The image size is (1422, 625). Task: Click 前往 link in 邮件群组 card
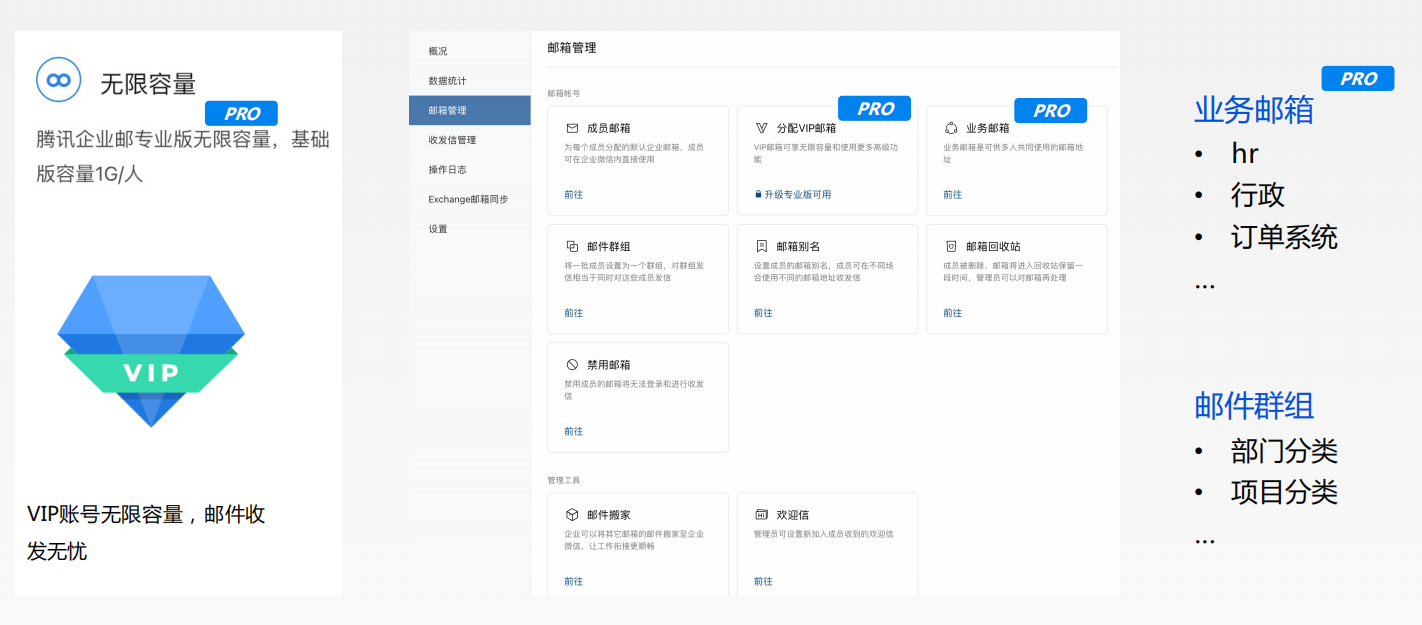point(573,313)
